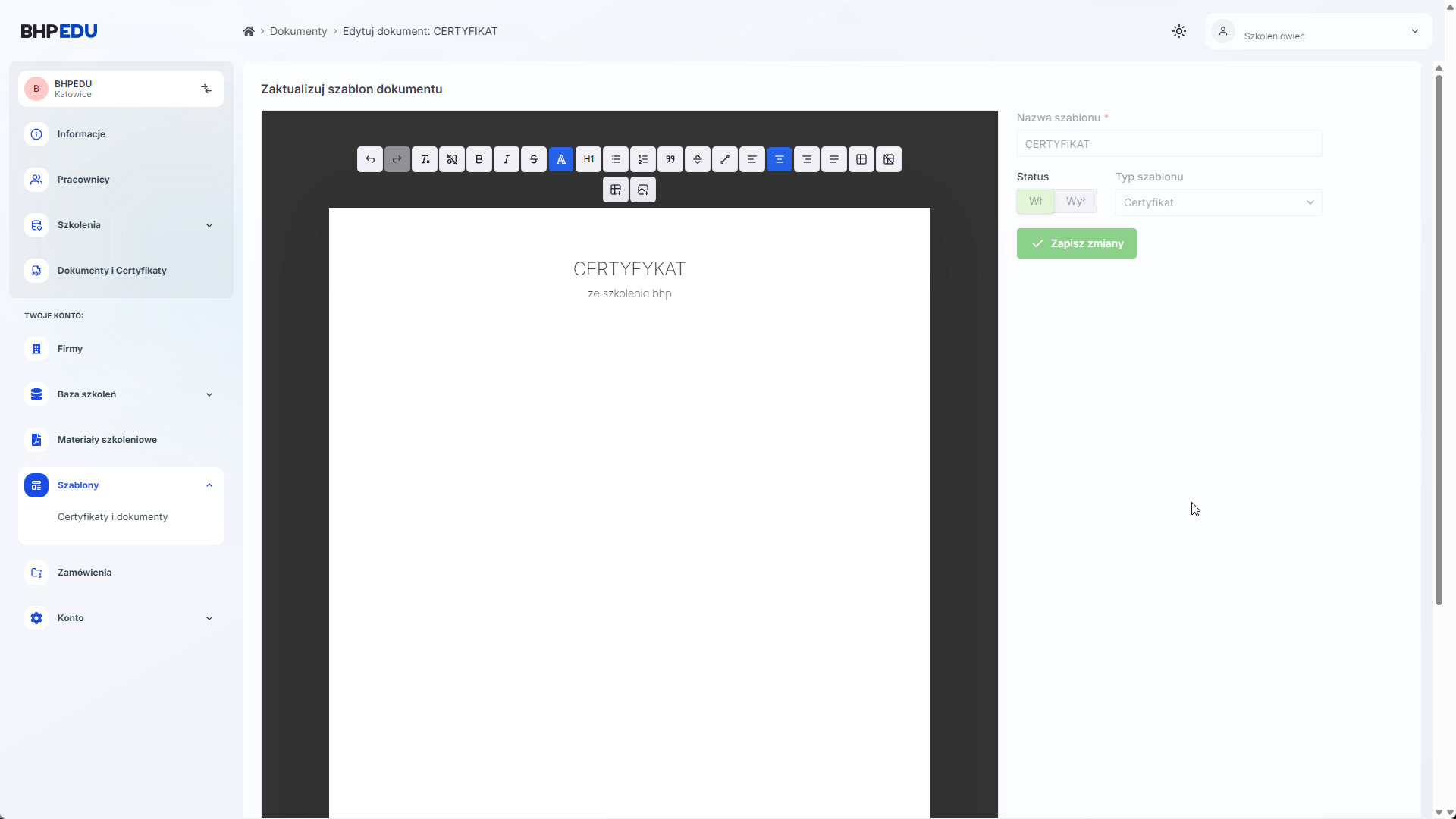The image size is (1456, 819).
Task: Click the Nazwa szablonu input field
Action: (1169, 144)
